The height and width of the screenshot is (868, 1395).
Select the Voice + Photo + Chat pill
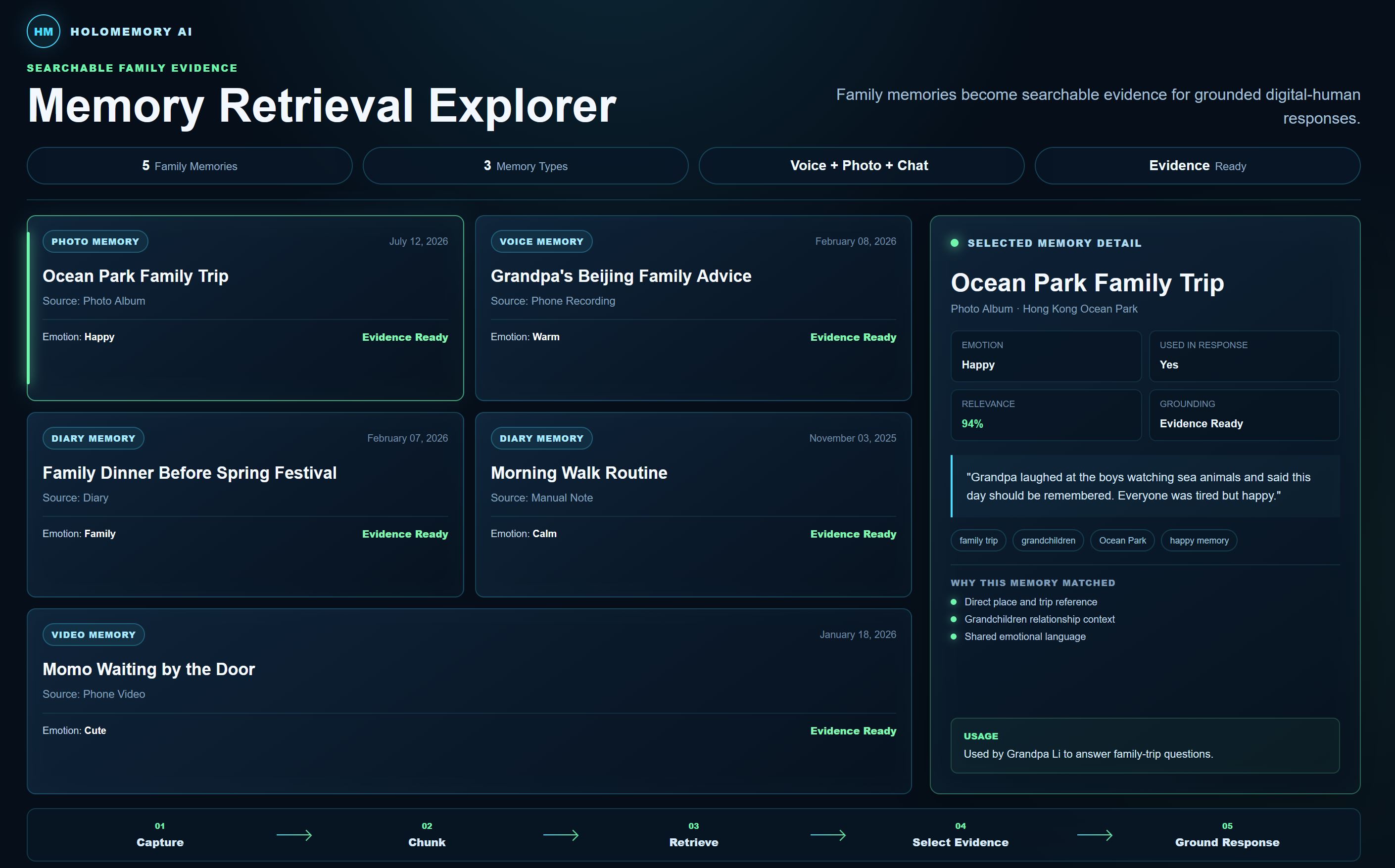(862, 166)
